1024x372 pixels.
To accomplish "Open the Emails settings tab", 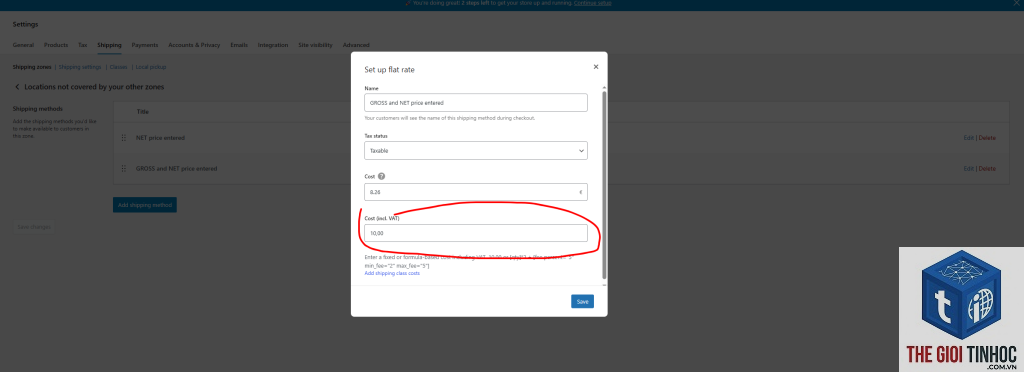I will (x=239, y=45).
